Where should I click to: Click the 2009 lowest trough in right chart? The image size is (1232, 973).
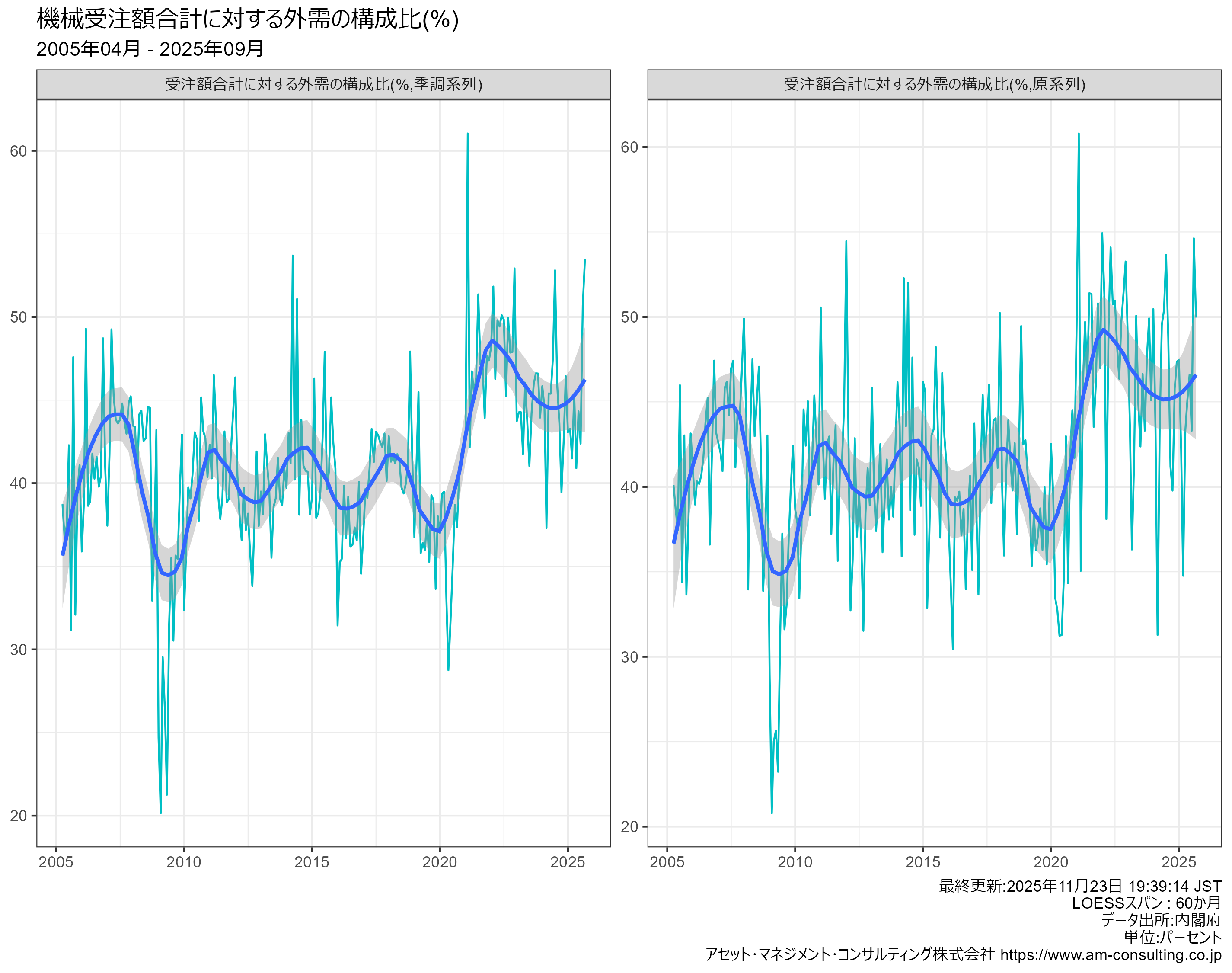(x=772, y=812)
